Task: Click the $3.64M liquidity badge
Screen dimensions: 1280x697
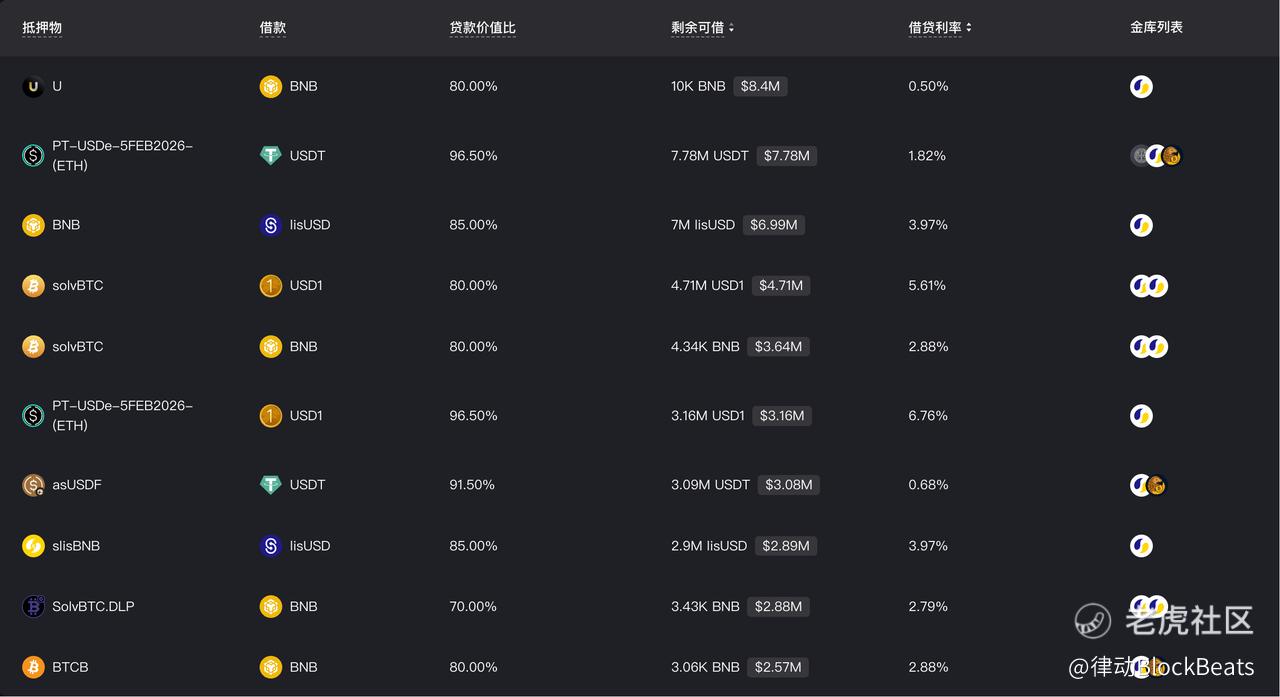Action: (x=778, y=347)
